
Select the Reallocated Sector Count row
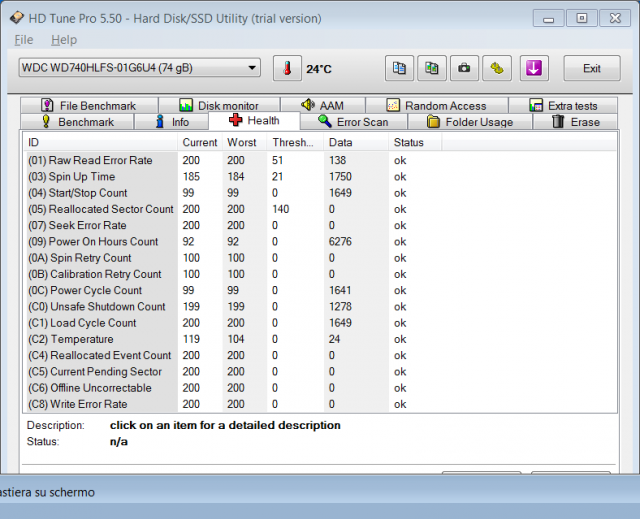[100, 209]
